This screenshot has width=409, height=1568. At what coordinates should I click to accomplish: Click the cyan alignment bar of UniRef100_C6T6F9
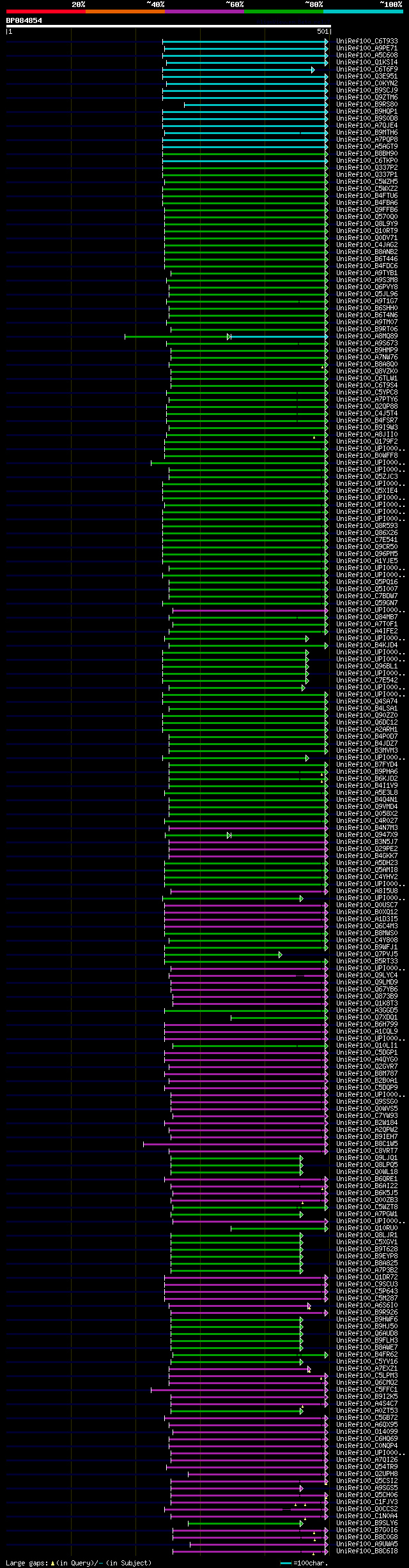click(238, 70)
